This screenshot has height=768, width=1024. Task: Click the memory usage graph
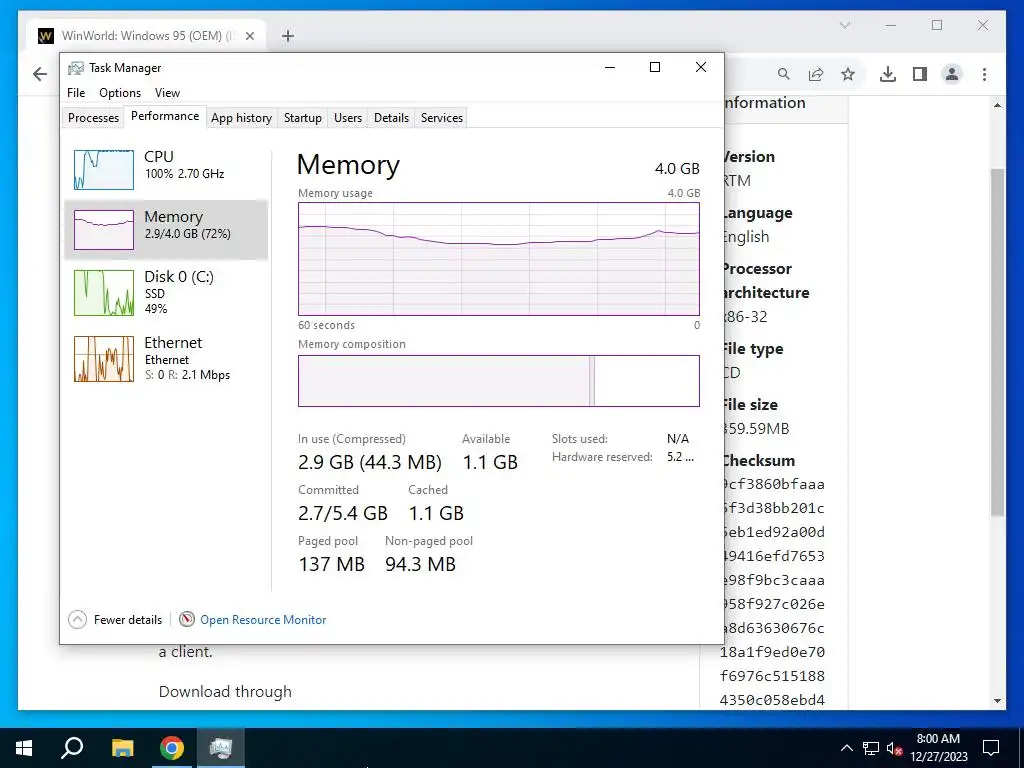coord(499,259)
